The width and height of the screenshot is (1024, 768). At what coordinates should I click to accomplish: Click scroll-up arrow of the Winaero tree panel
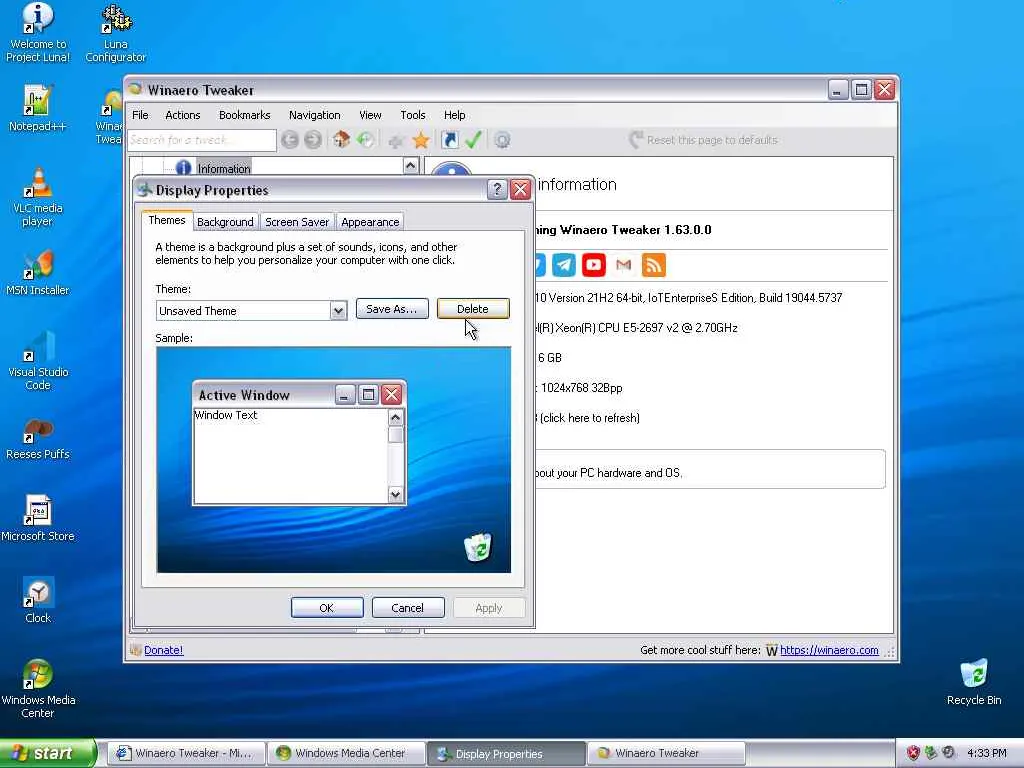pos(410,166)
